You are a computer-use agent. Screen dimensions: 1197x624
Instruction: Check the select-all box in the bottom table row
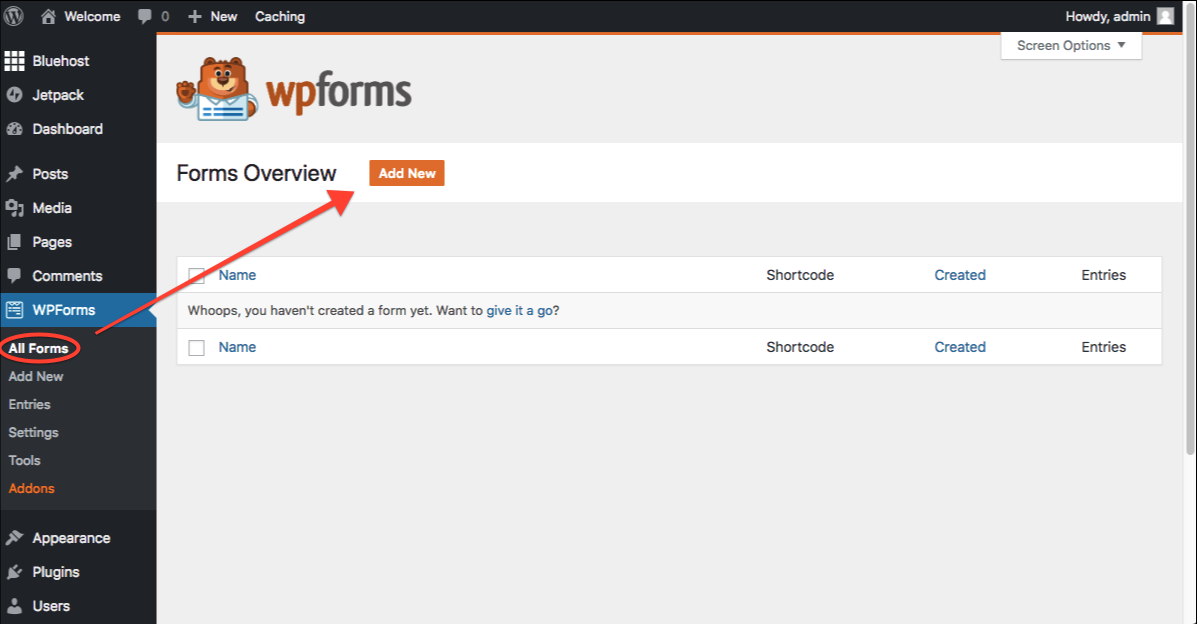[x=196, y=346]
